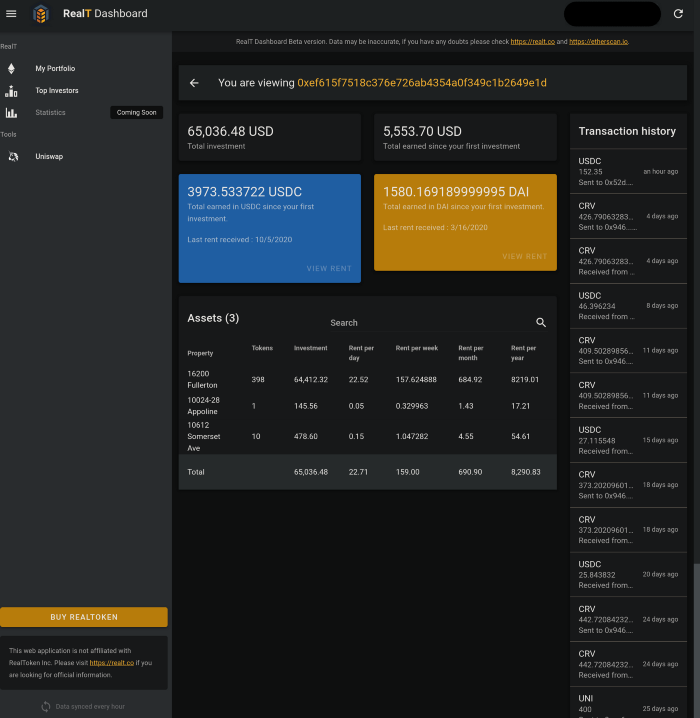Image resolution: width=700 pixels, height=718 pixels.
Task: Select Top Investors menu item
Action: [57, 91]
